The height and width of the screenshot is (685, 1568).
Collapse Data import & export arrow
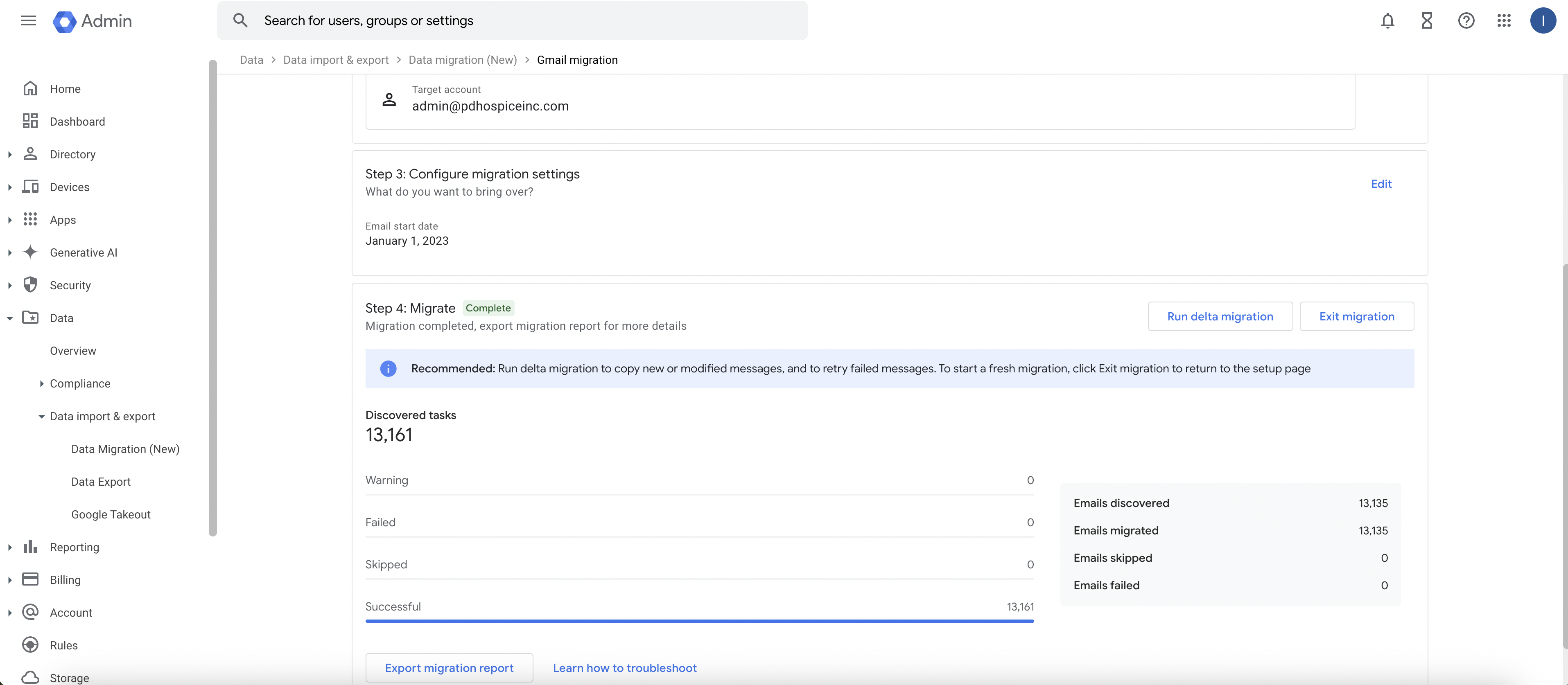(x=41, y=417)
